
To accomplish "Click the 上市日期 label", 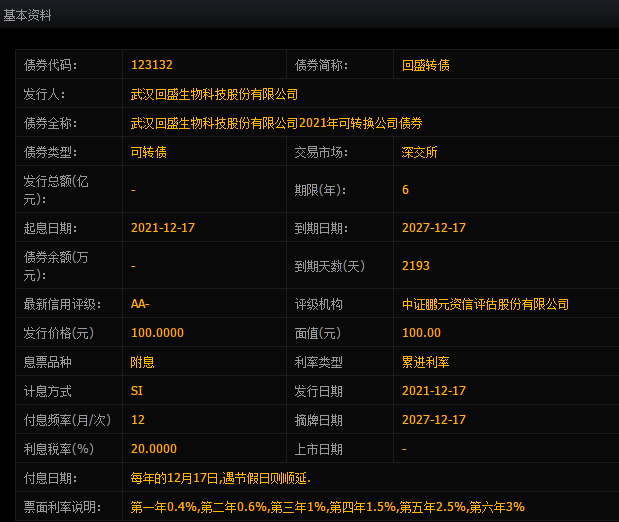I will [x=319, y=449].
